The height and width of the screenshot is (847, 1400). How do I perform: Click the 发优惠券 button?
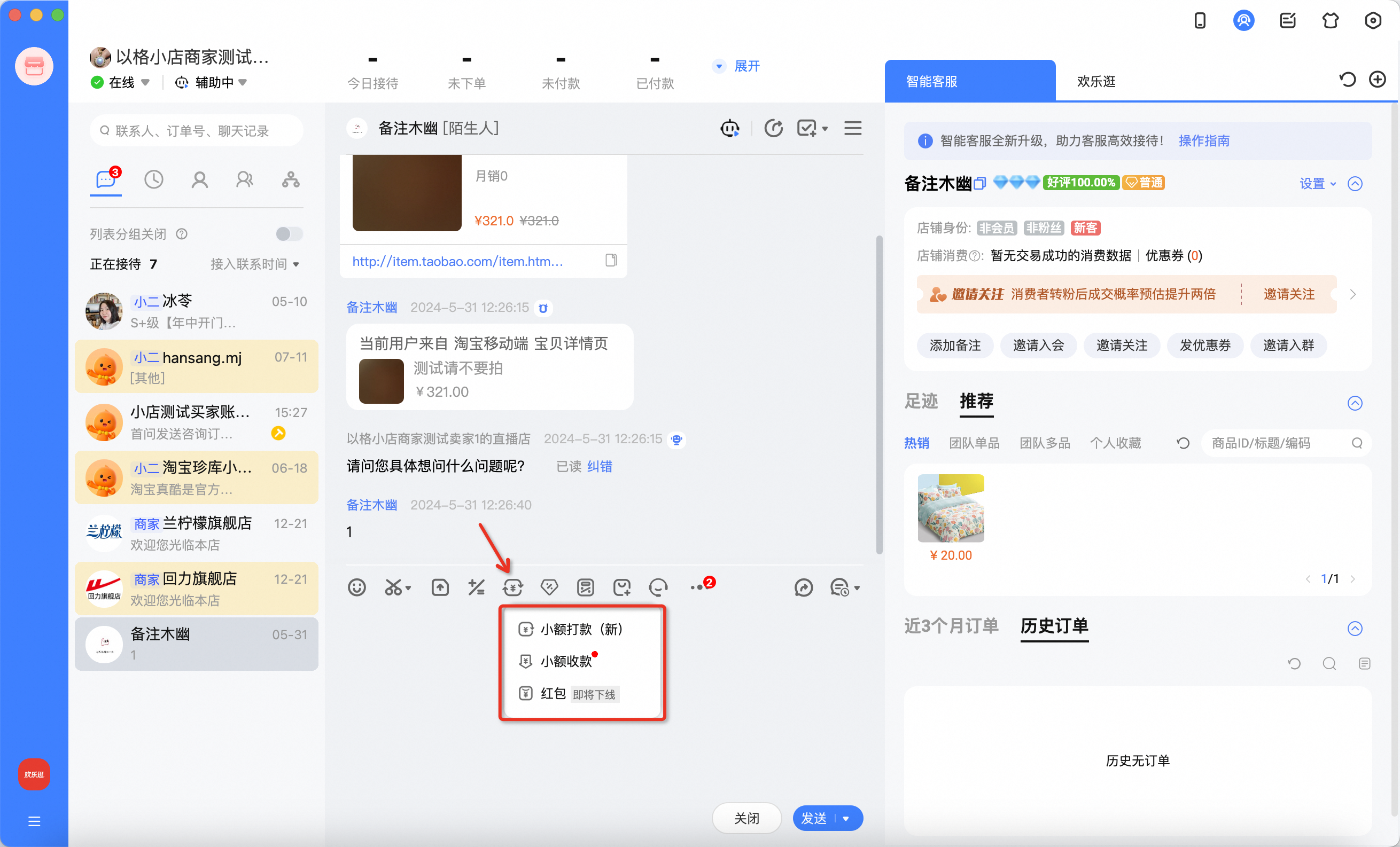tap(1205, 345)
